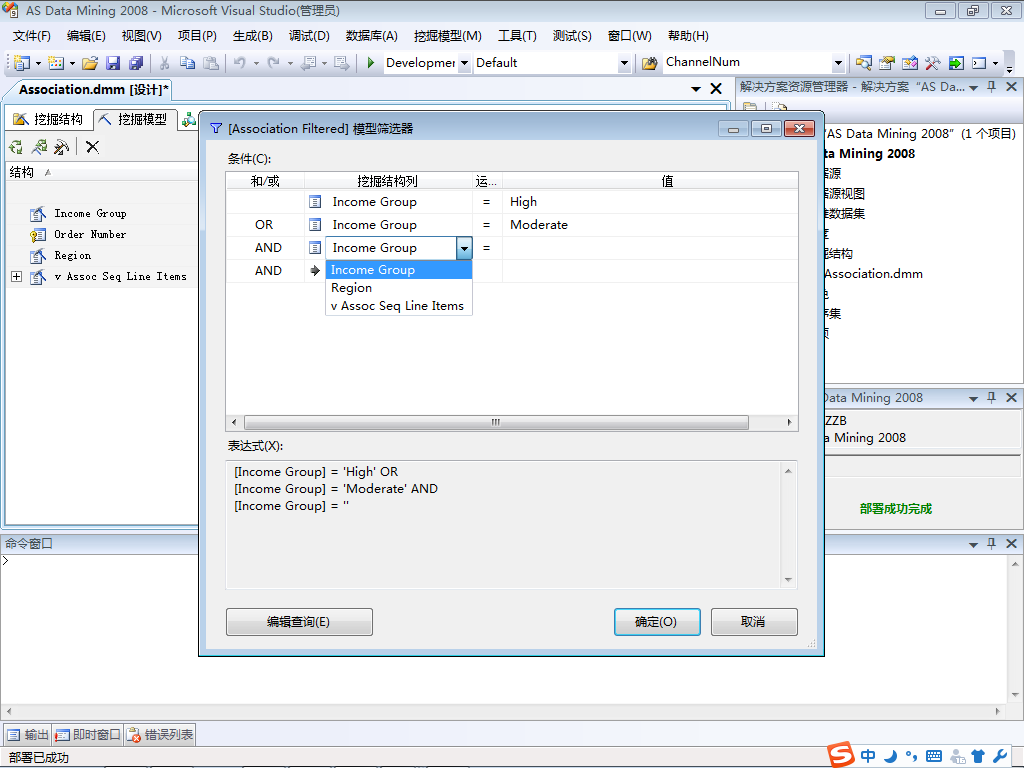Select v Assoc Seq Line Items dropdown option
The height and width of the screenshot is (768, 1024).
398,306
